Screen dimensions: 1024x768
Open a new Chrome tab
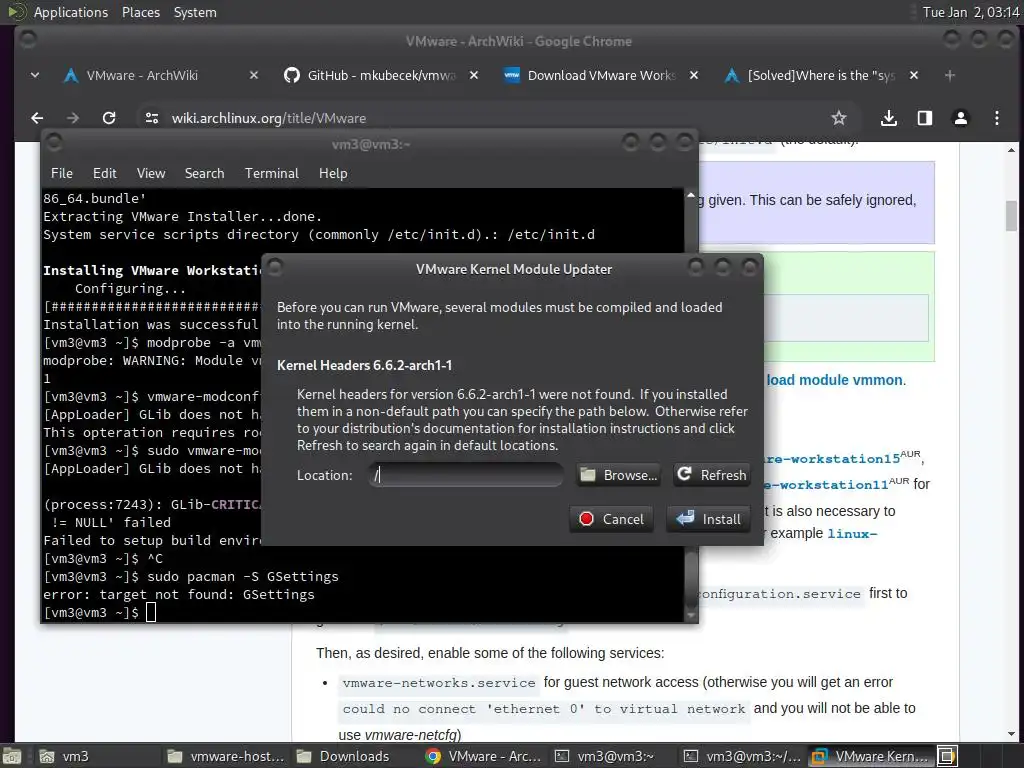point(950,76)
